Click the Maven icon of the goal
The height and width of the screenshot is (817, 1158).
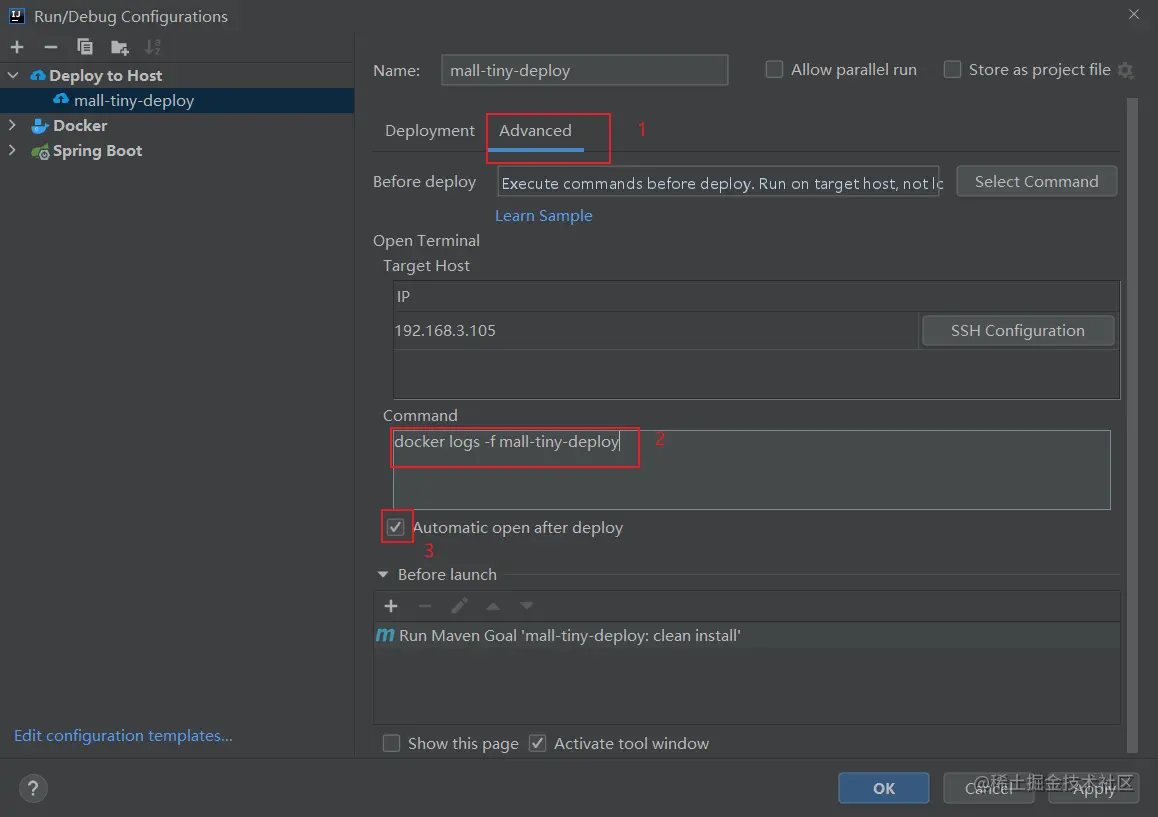[385, 635]
